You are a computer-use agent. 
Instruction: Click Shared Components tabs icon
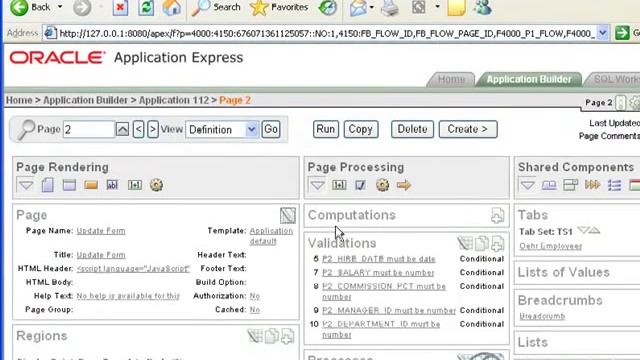pyautogui.click(x=549, y=185)
